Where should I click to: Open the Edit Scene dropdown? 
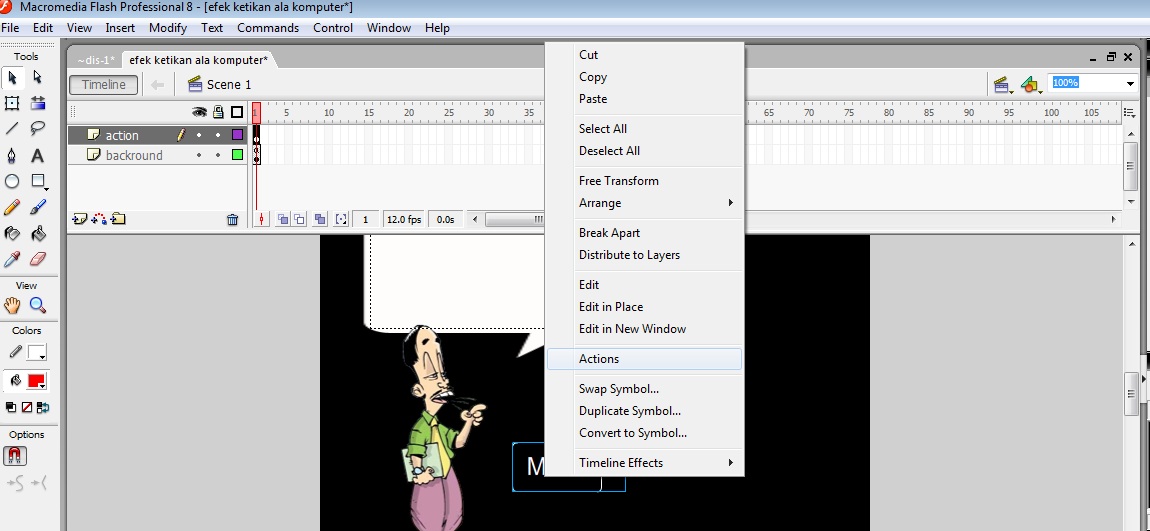(1003, 85)
